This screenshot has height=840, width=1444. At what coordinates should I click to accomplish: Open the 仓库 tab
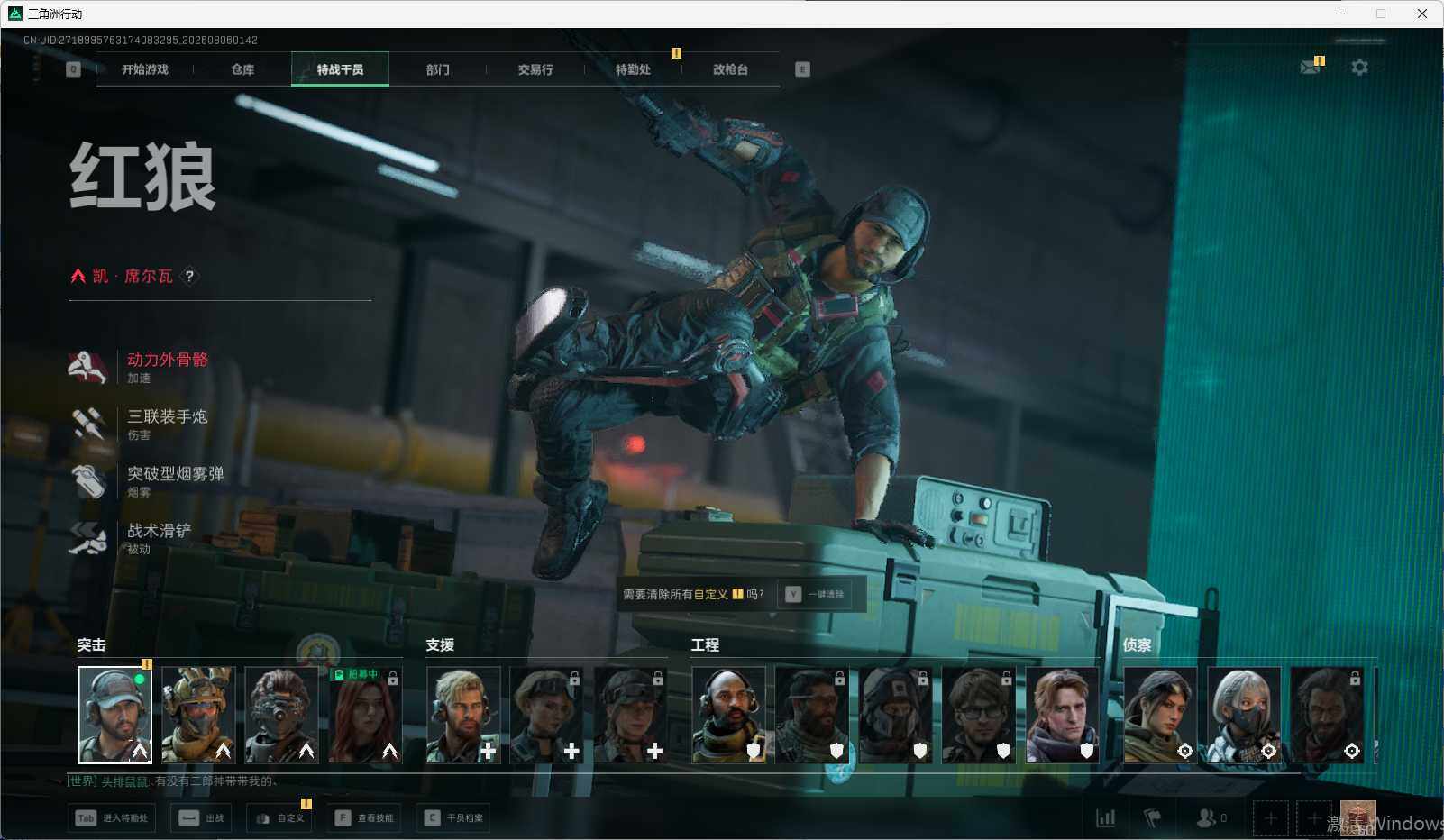click(x=242, y=69)
